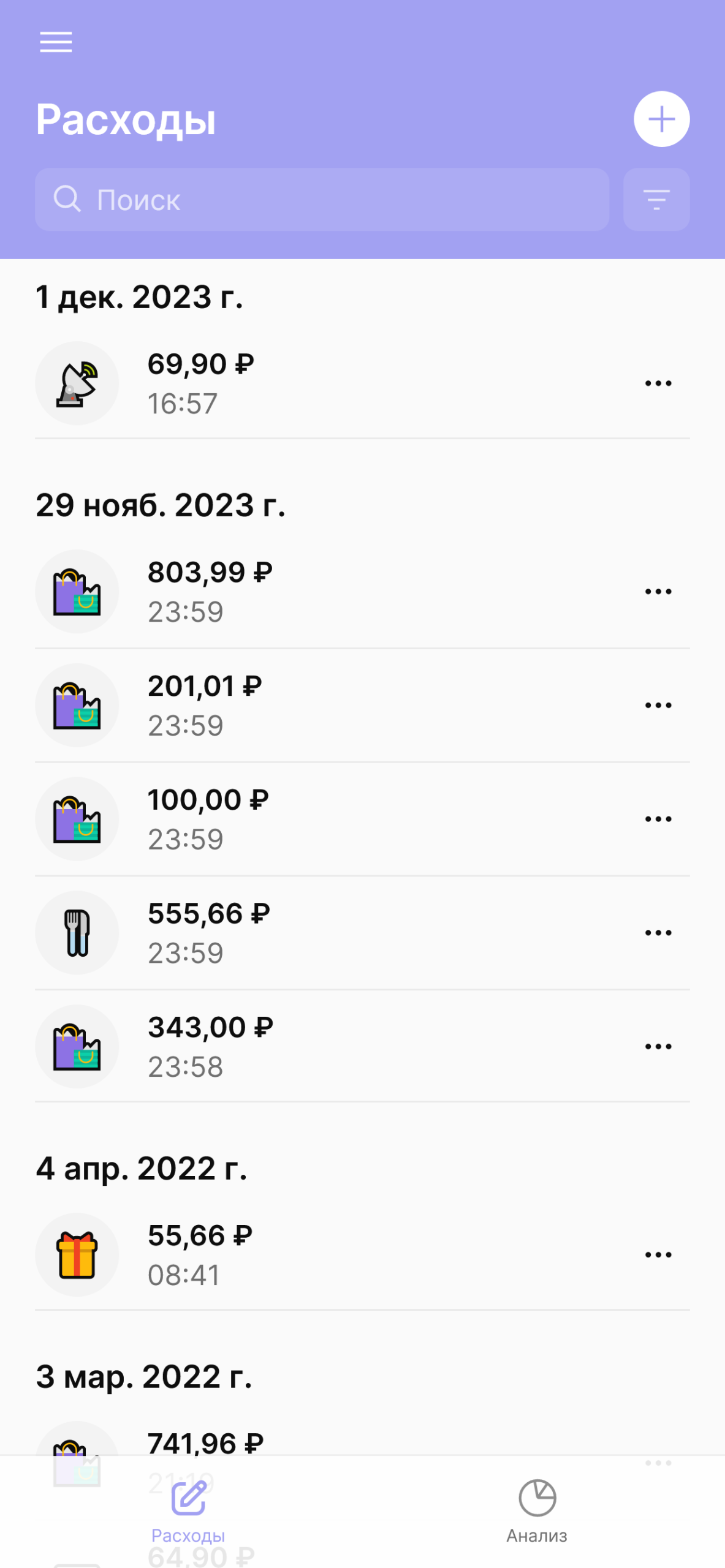Open the 100,00 ₽ expense entry

pos(362,820)
